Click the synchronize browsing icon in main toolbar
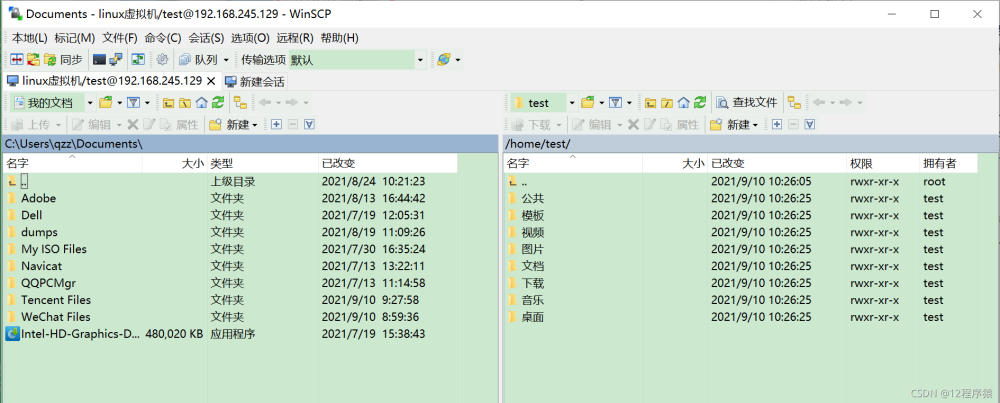1000x403 pixels. 33,60
